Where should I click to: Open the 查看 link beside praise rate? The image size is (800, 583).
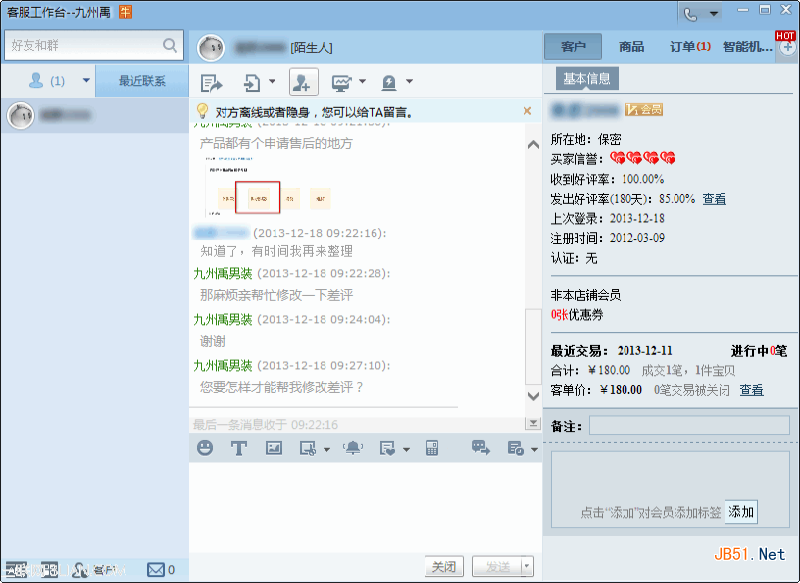pyautogui.click(x=712, y=197)
